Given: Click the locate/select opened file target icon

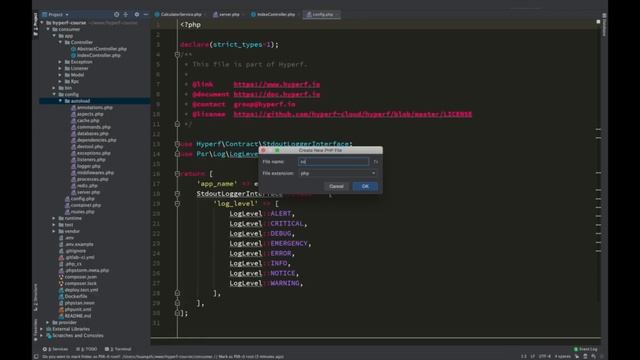Looking at the screenshot, I should [117, 14].
